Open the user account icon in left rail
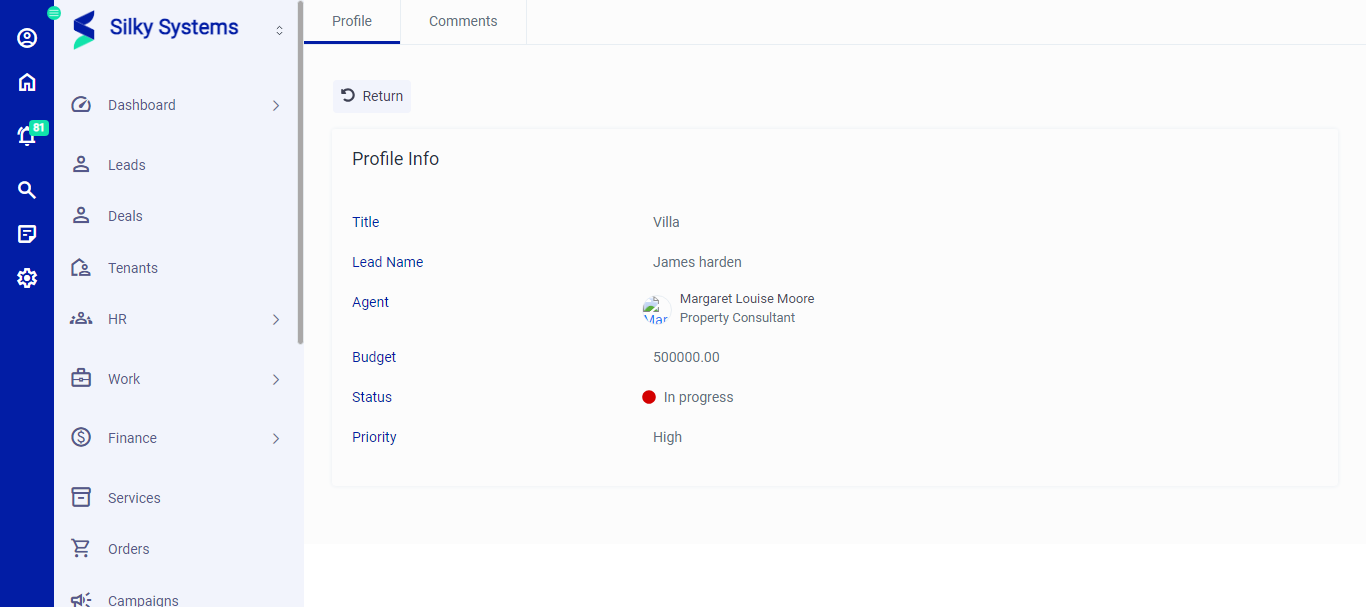Screen dimensions: 1366x607 point(27,38)
